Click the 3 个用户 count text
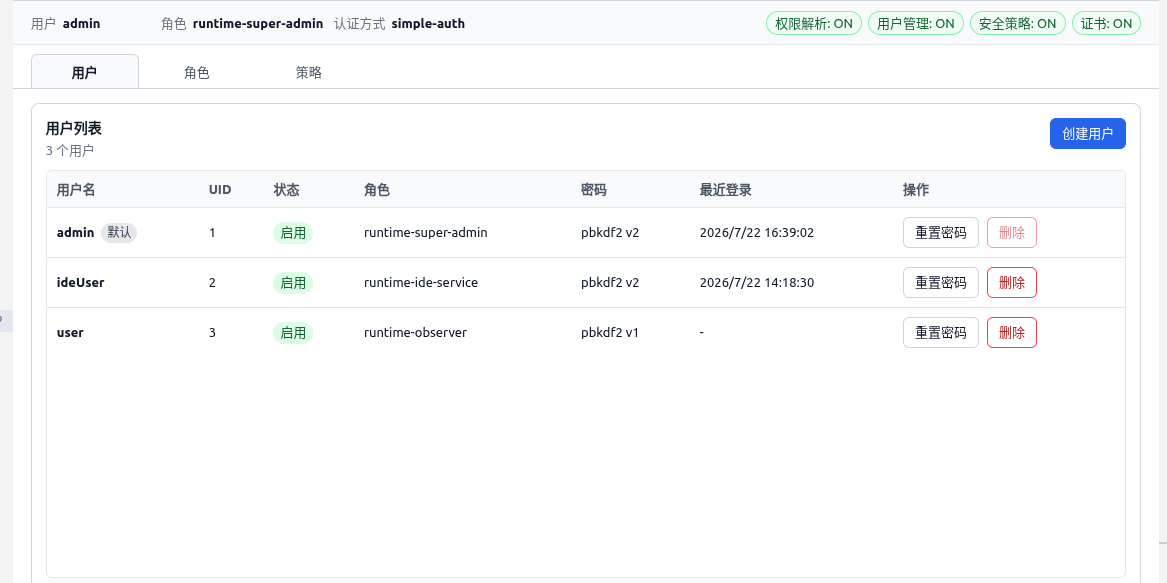The image size is (1167, 583). point(70,151)
